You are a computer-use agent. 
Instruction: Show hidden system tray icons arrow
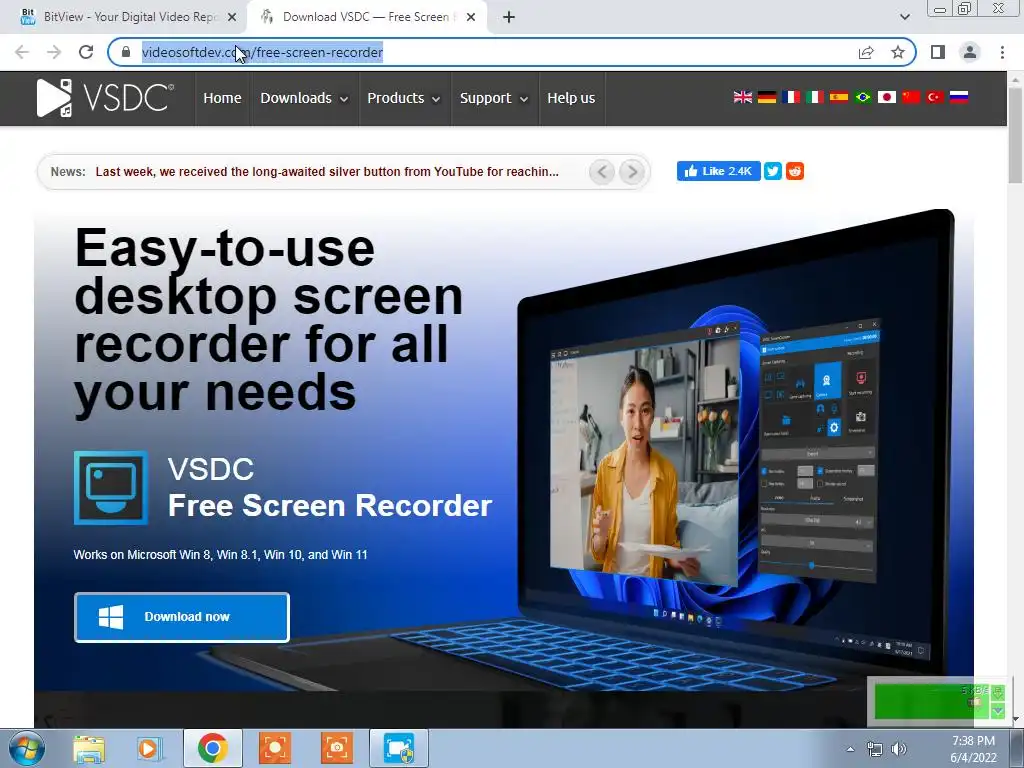pos(850,749)
